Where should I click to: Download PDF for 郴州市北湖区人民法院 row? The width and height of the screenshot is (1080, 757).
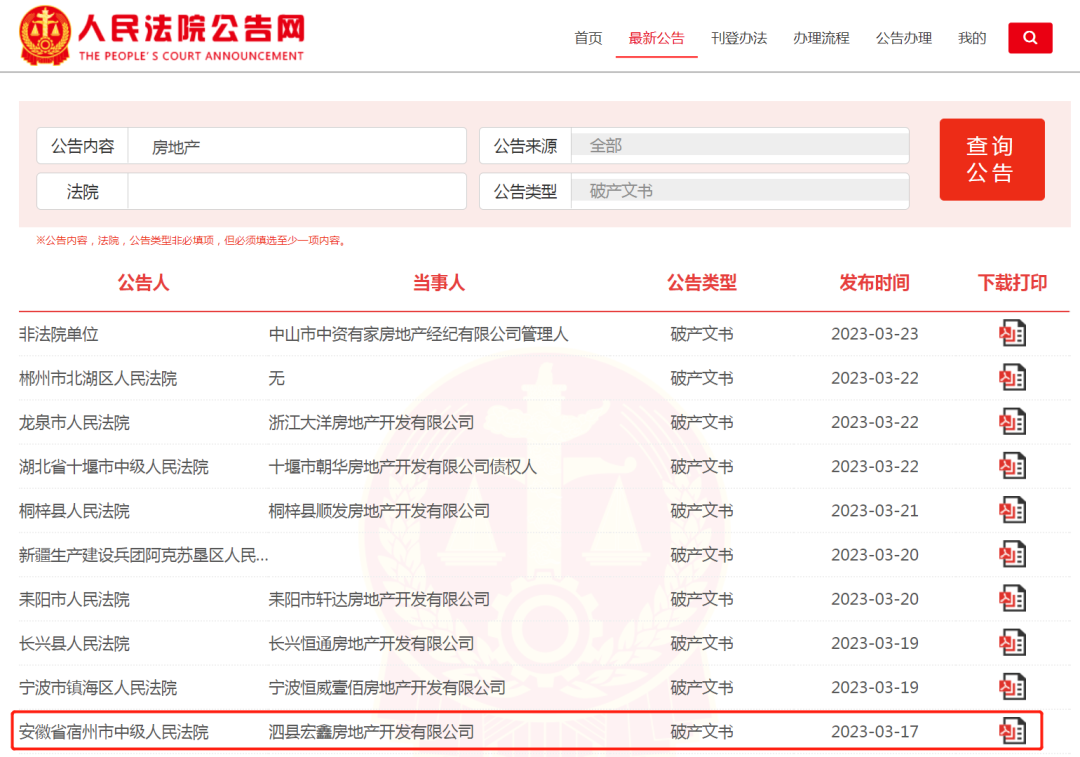pos(1012,377)
